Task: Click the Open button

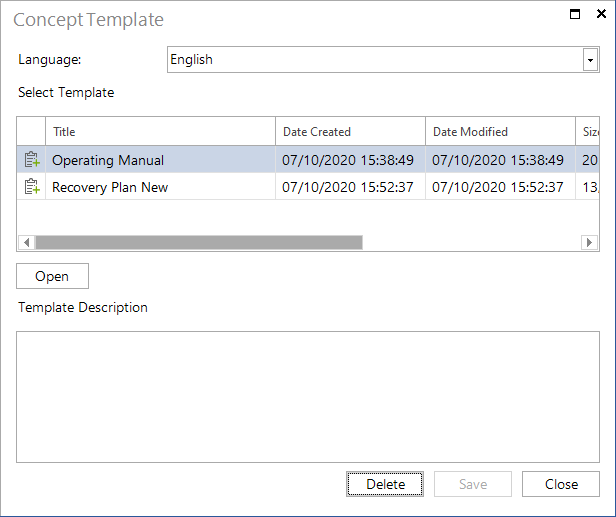Action: 52,276
